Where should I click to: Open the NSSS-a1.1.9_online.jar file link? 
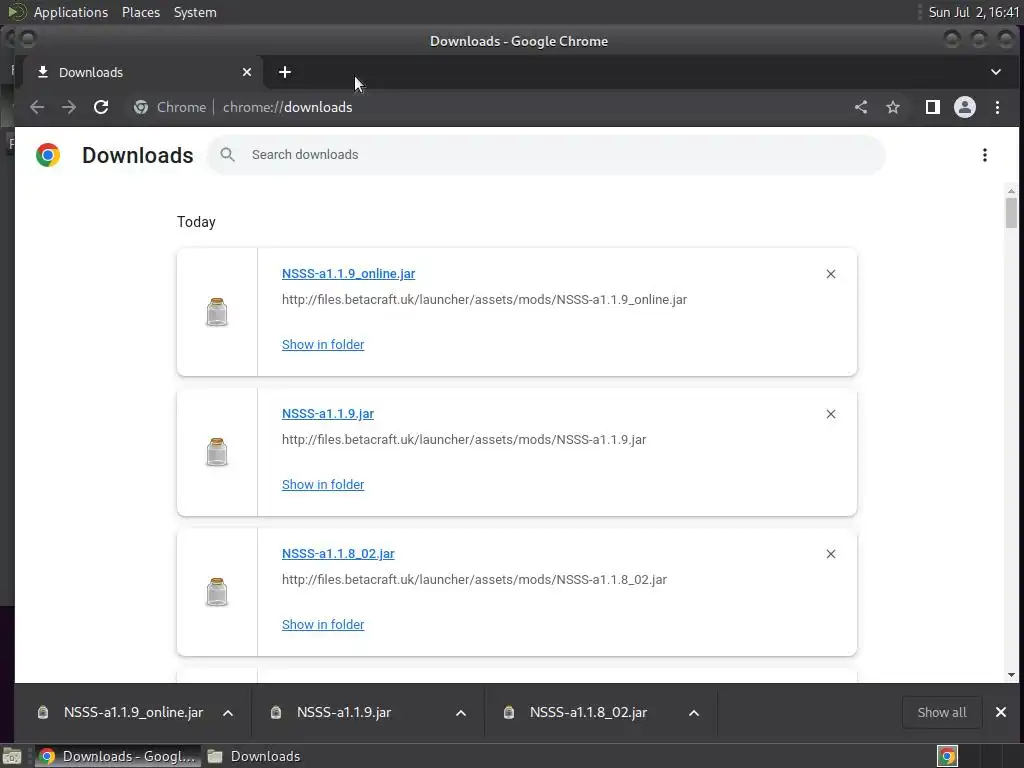[348, 274]
